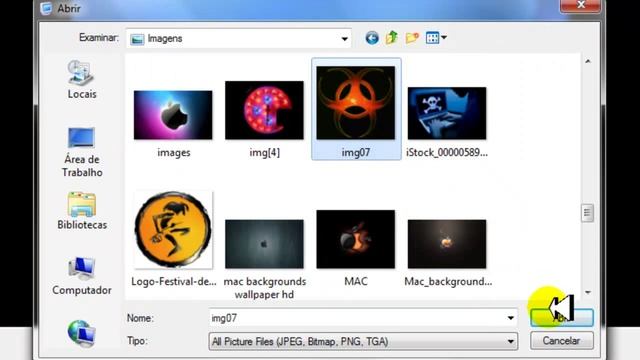Click the Abrir open button
The width and height of the screenshot is (640, 360).
pyautogui.click(x=562, y=318)
